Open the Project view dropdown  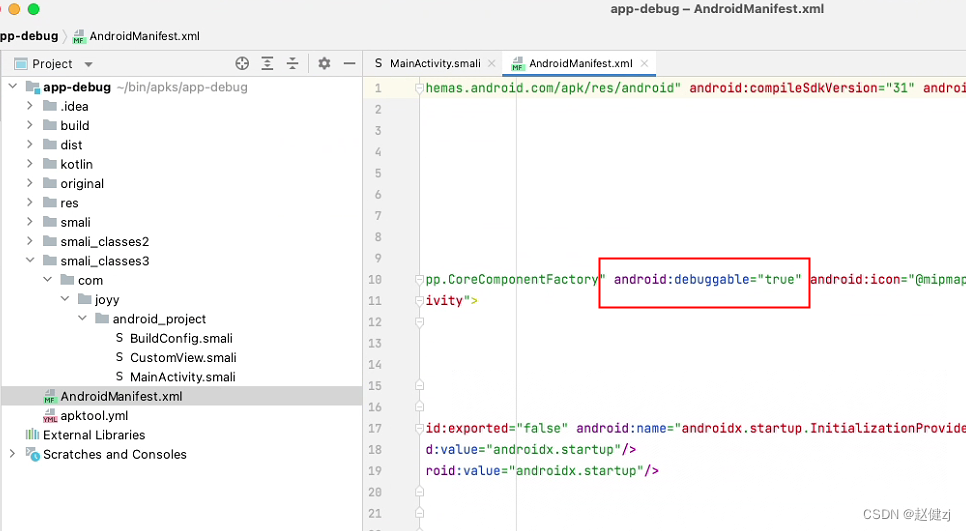click(89, 64)
